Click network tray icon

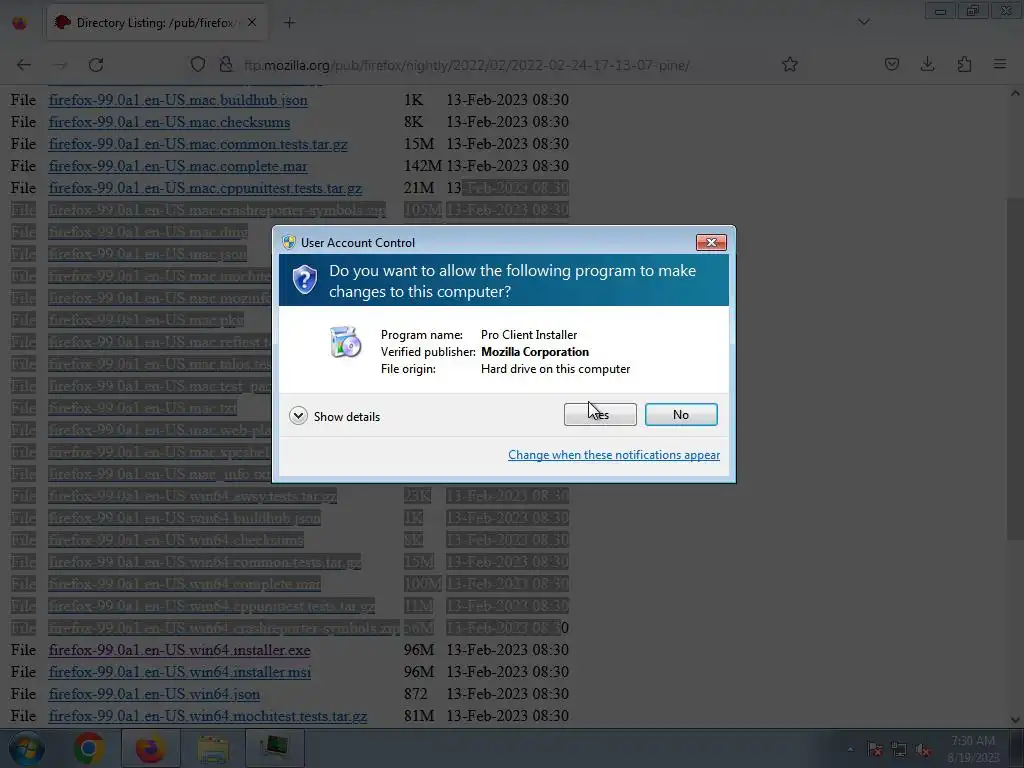click(899, 750)
